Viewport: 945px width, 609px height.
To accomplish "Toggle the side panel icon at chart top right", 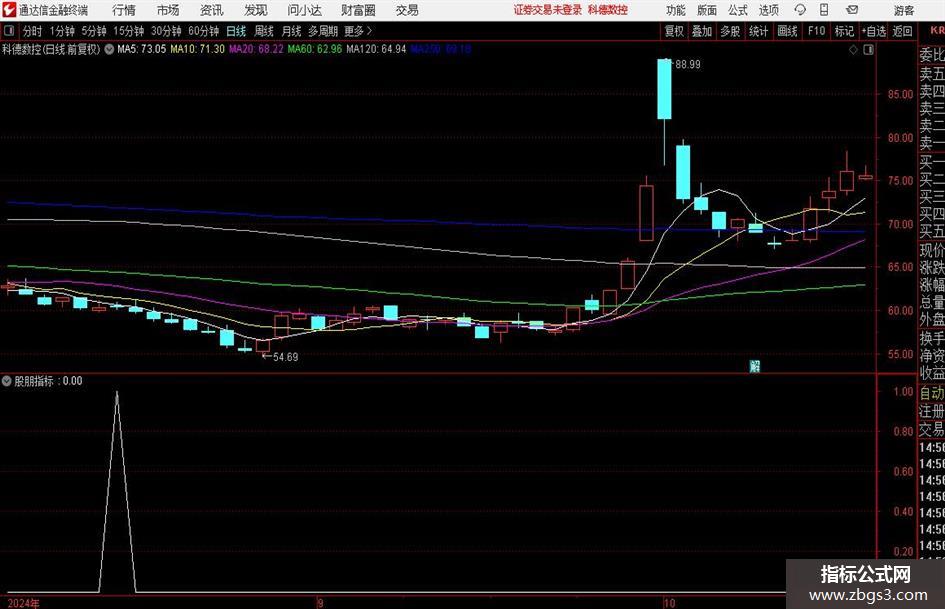I will (868, 50).
